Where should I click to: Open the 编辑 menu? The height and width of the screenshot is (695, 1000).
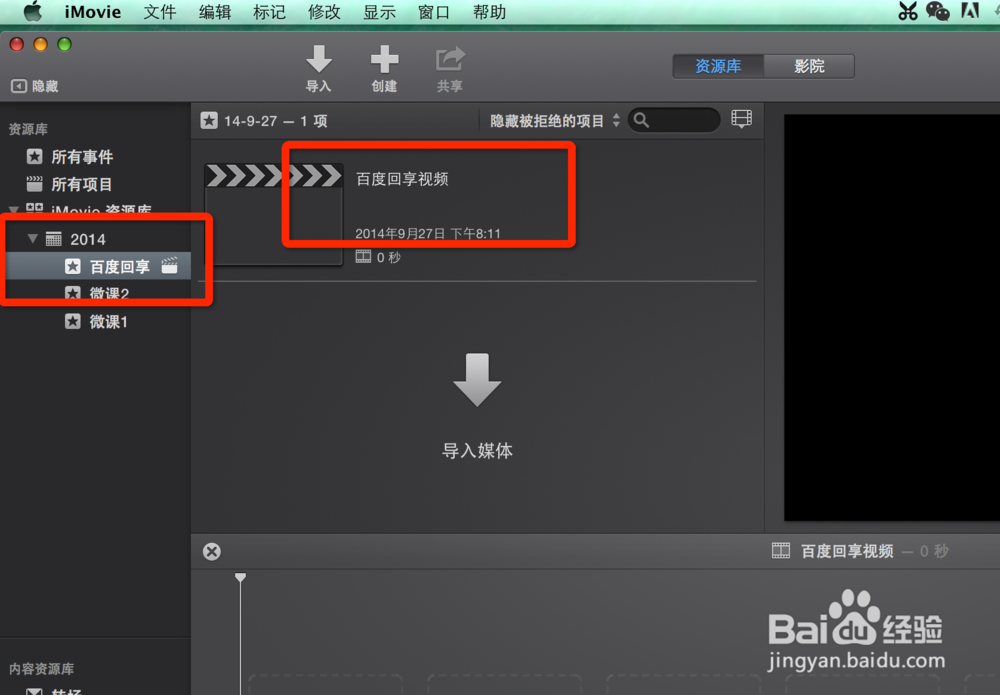pos(215,12)
